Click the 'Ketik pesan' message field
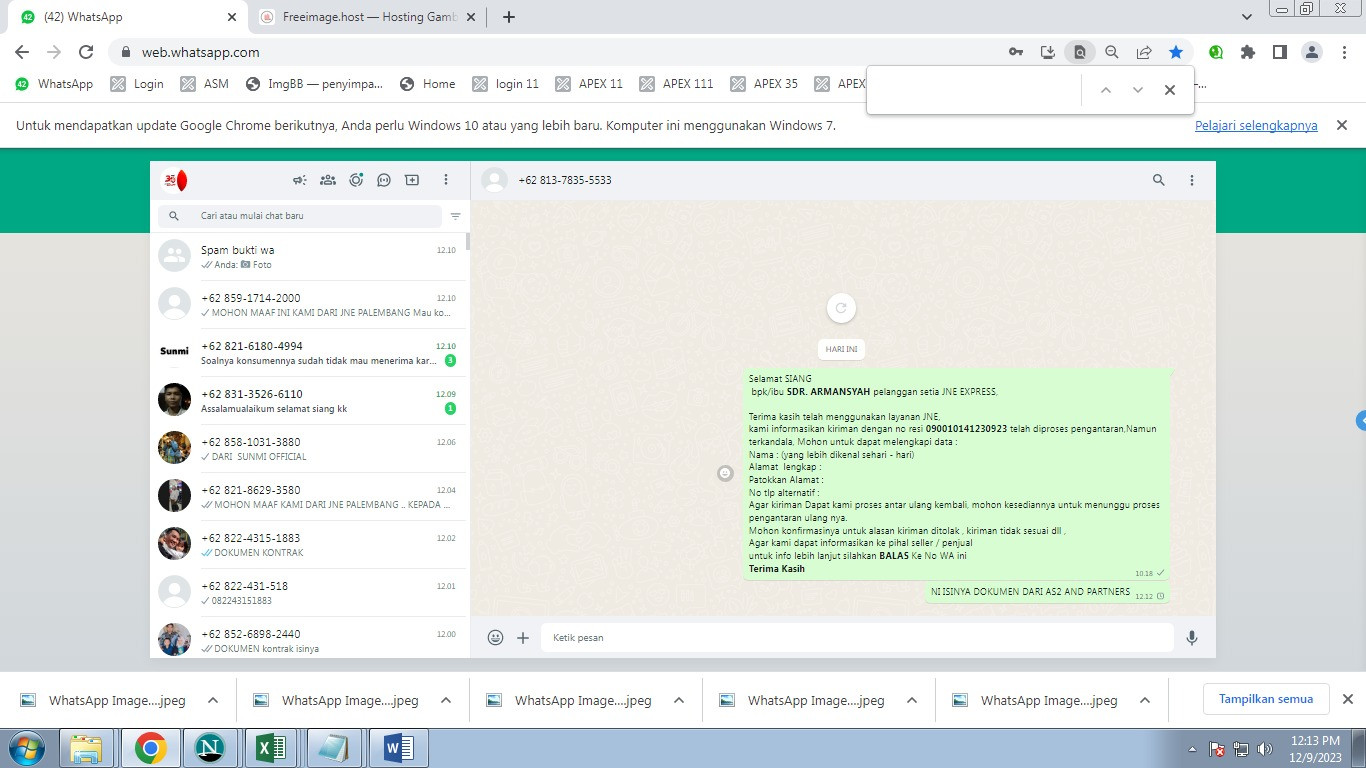The width and height of the screenshot is (1366, 768). [x=857, y=637]
